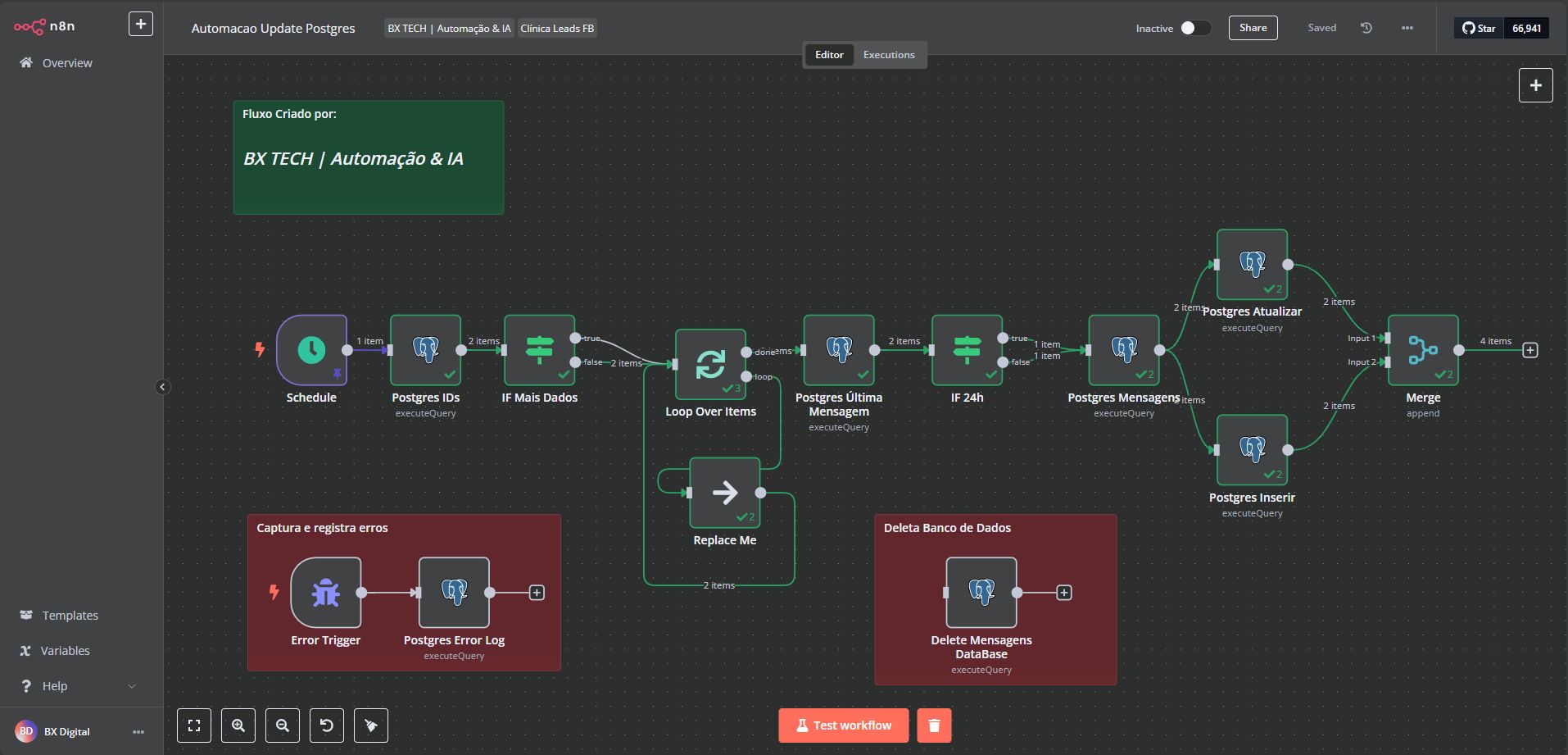Click the Error Trigger lightning icon

coord(274,592)
